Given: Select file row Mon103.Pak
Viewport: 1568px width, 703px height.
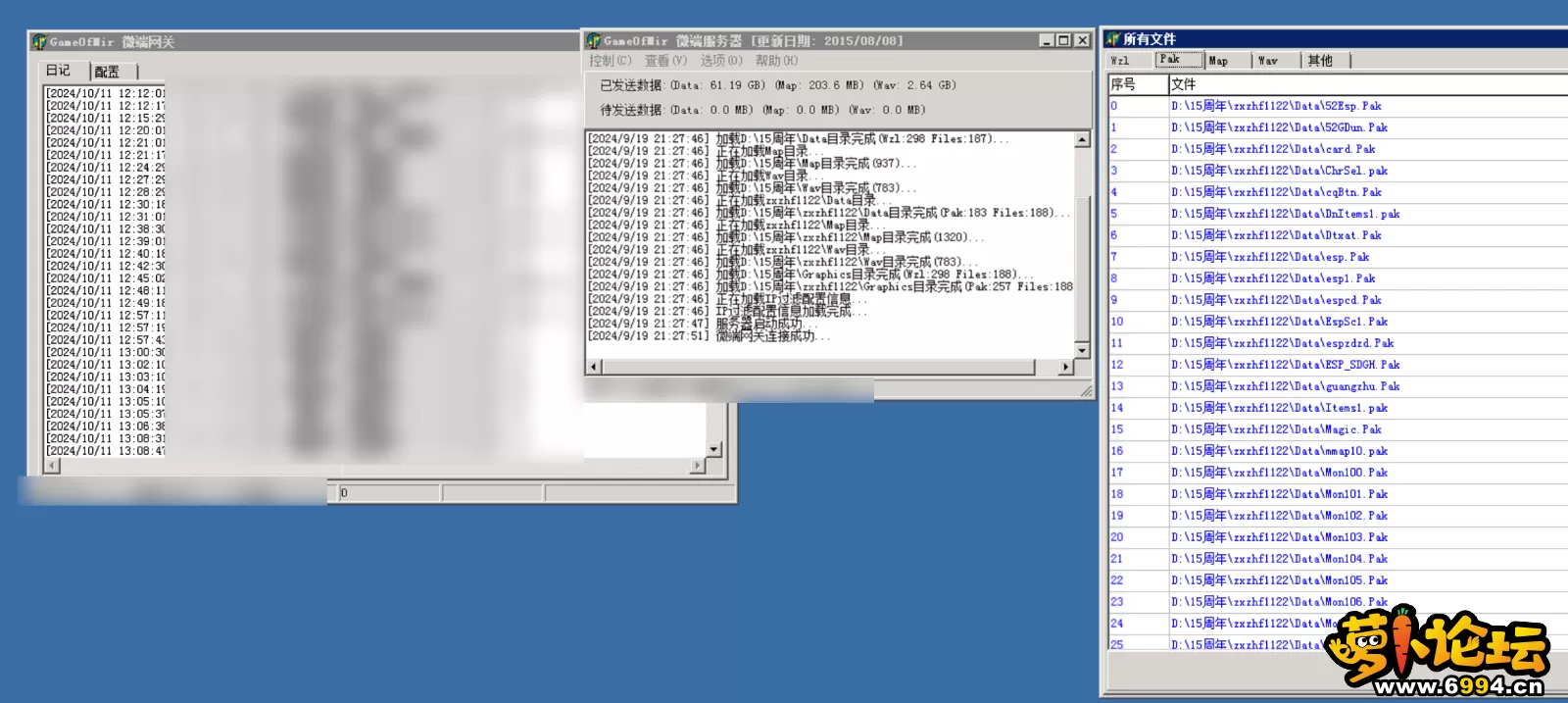Looking at the screenshot, I should point(1338,537).
